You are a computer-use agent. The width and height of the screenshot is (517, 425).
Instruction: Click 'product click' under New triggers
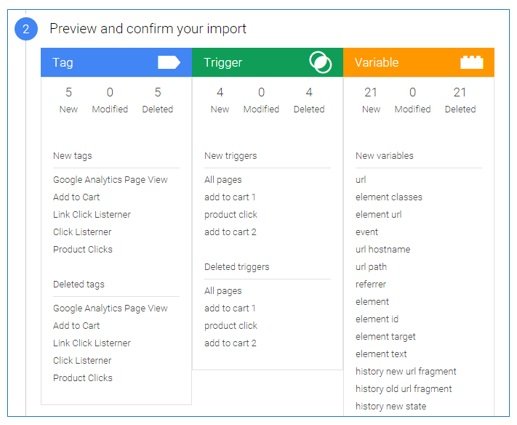point(231,214)
